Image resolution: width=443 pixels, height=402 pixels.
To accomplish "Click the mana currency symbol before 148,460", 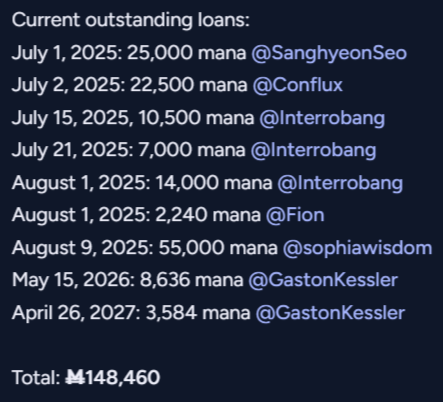I will click(75, 378).
